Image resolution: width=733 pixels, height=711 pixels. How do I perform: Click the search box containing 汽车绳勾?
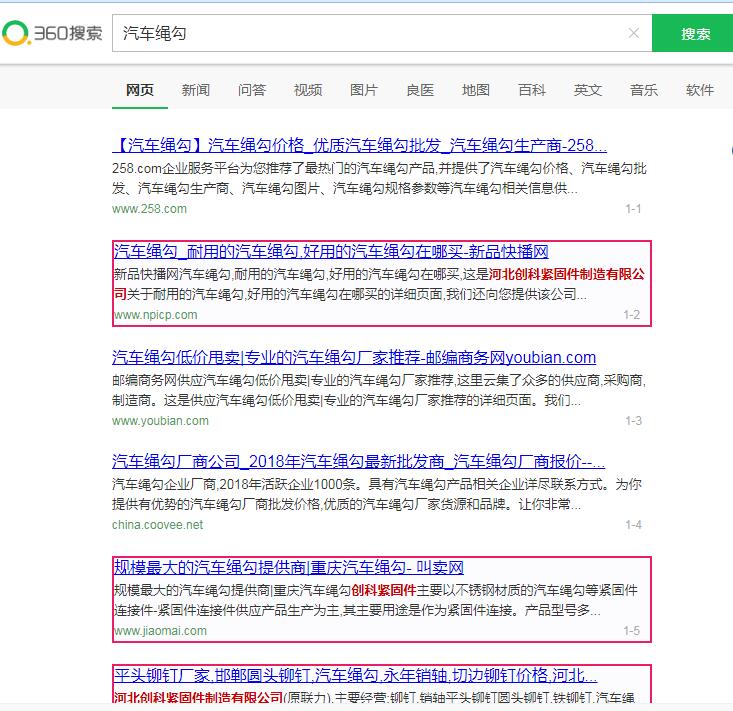coord(370,33)
